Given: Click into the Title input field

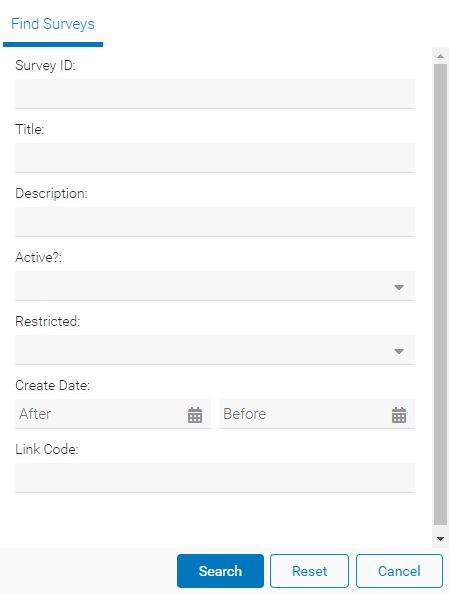Looking at the screenshot, I should (x=215, y=158).
